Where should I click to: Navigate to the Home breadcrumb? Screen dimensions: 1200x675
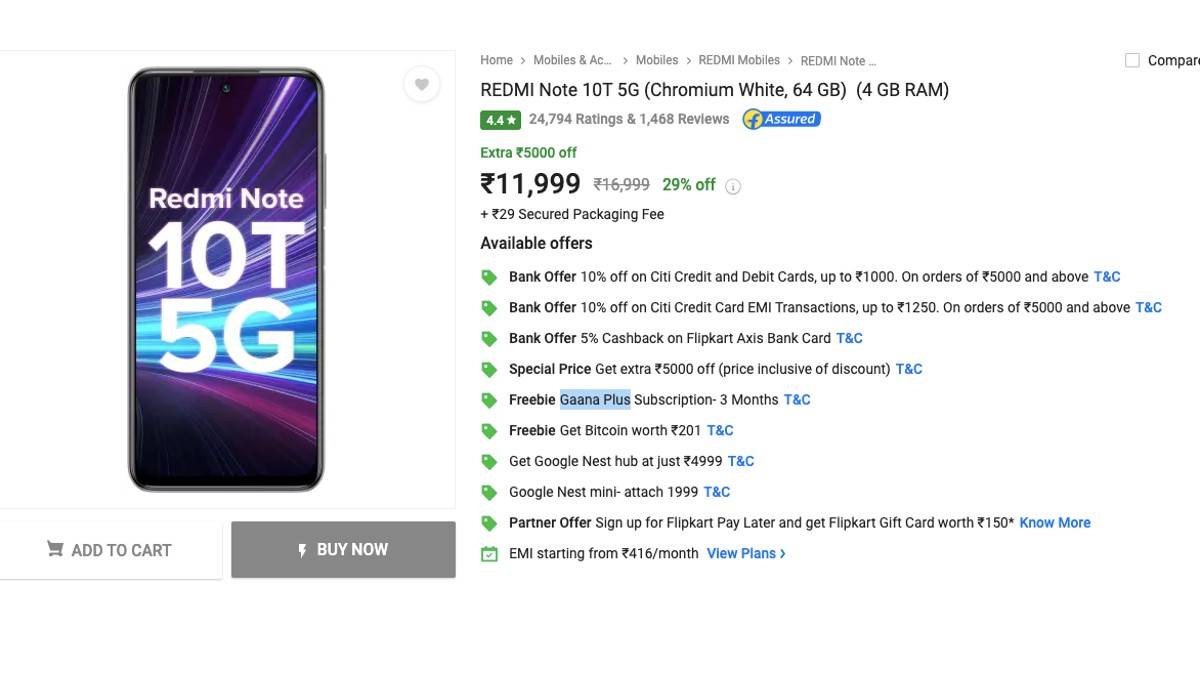click(496, 60)
